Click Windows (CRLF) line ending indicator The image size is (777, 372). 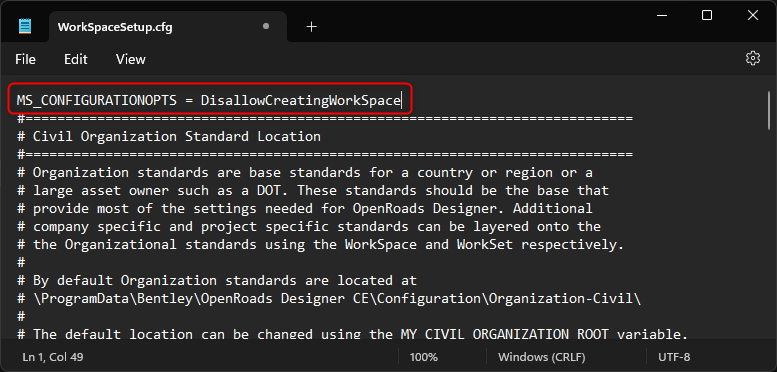click(x=542, y=357)
